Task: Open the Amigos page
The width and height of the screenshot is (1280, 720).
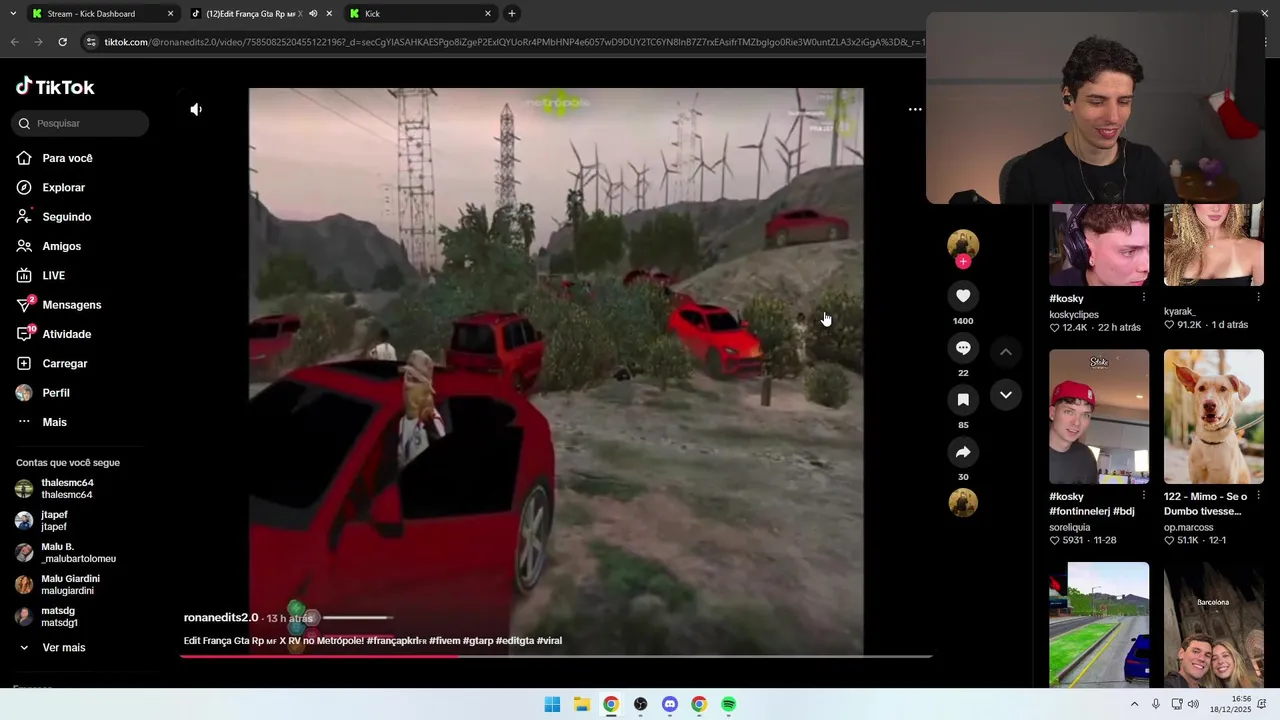Action: [50, 246]
